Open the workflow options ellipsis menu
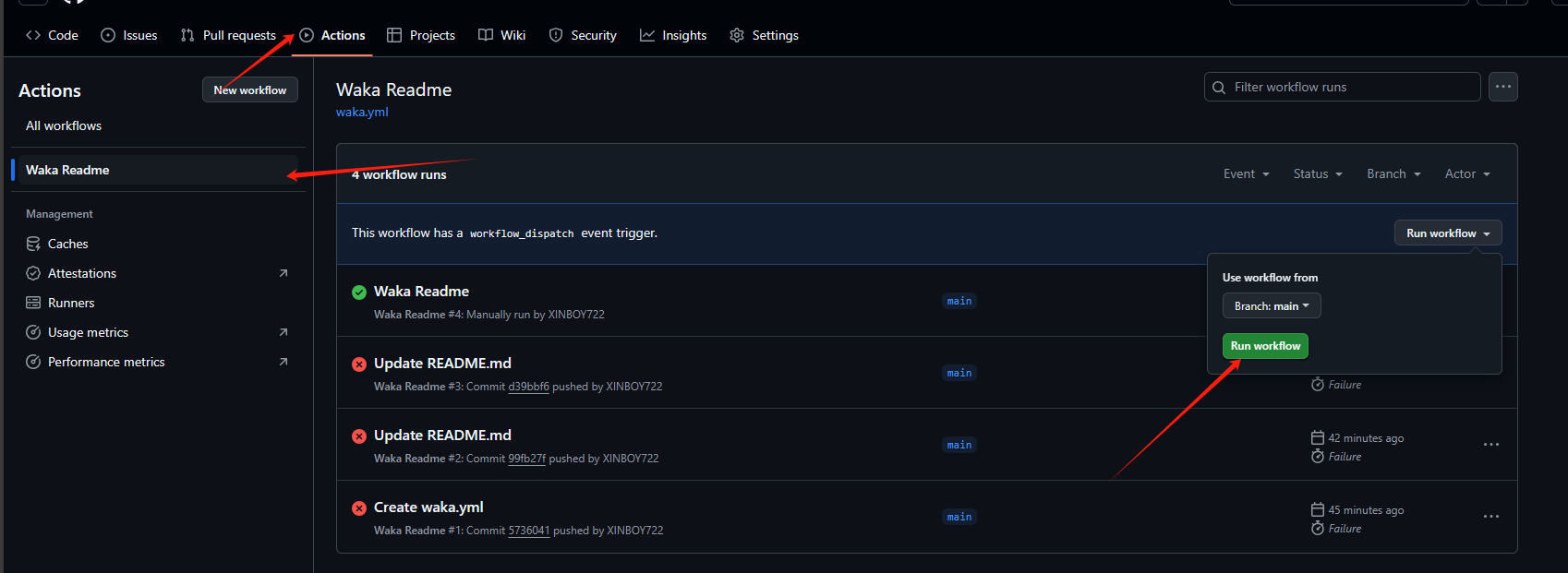 tap(1503, 87)
